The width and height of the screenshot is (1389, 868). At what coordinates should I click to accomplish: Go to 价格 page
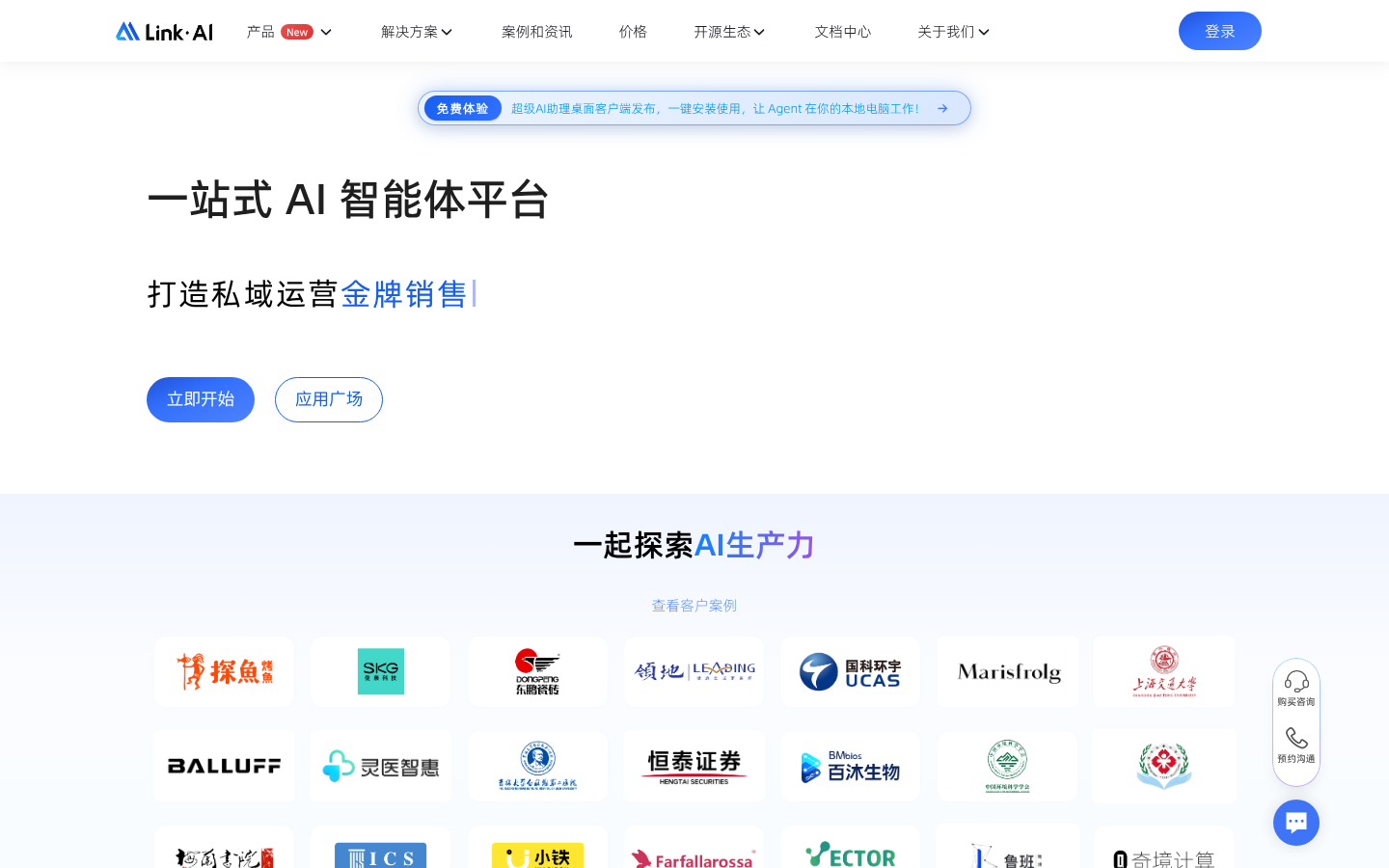coord(633,32)
